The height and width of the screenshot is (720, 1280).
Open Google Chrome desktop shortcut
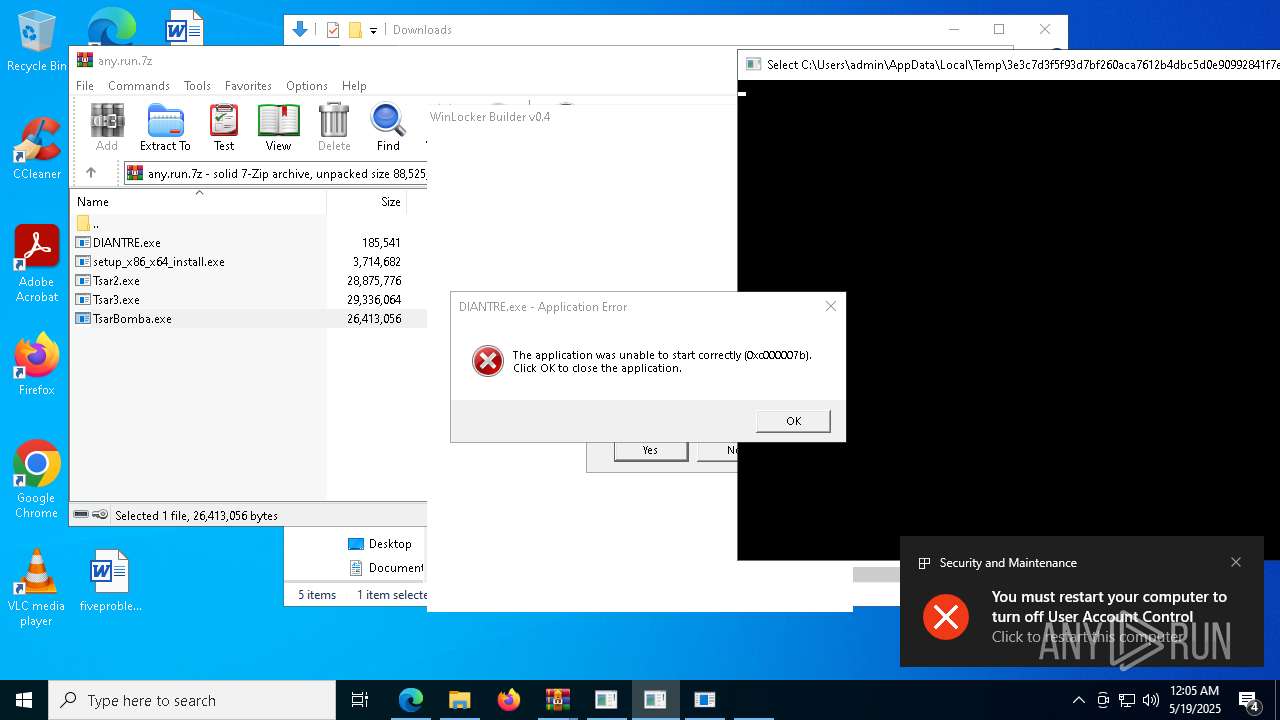tap(36, 480)
